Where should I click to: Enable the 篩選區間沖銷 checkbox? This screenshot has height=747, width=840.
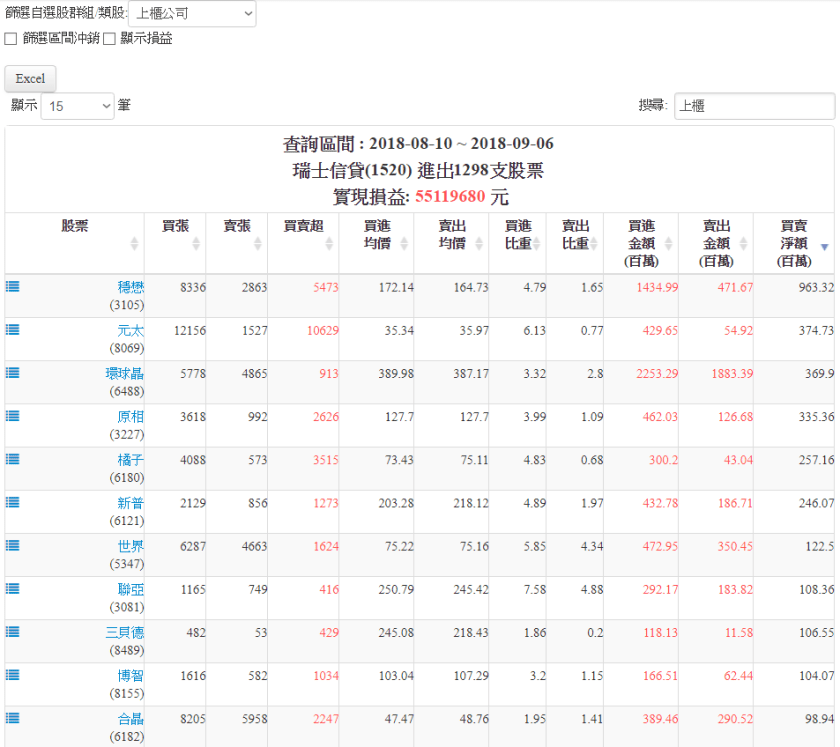pos(11,39)
